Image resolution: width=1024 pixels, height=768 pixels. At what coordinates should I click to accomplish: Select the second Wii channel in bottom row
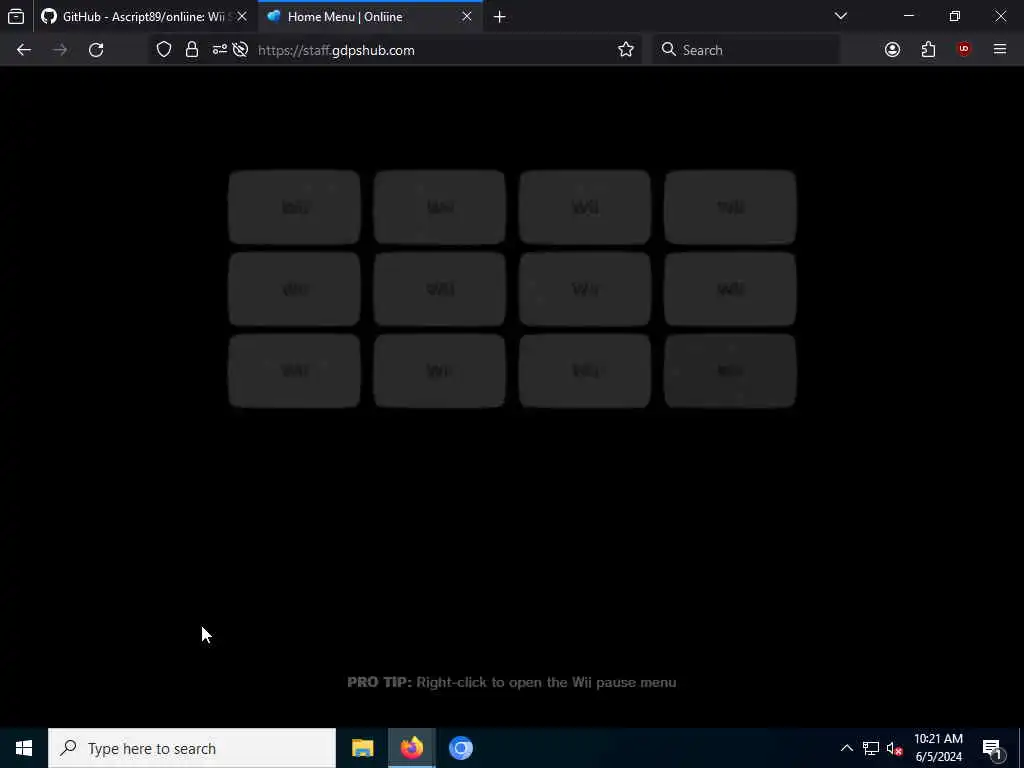pos(440,371)
